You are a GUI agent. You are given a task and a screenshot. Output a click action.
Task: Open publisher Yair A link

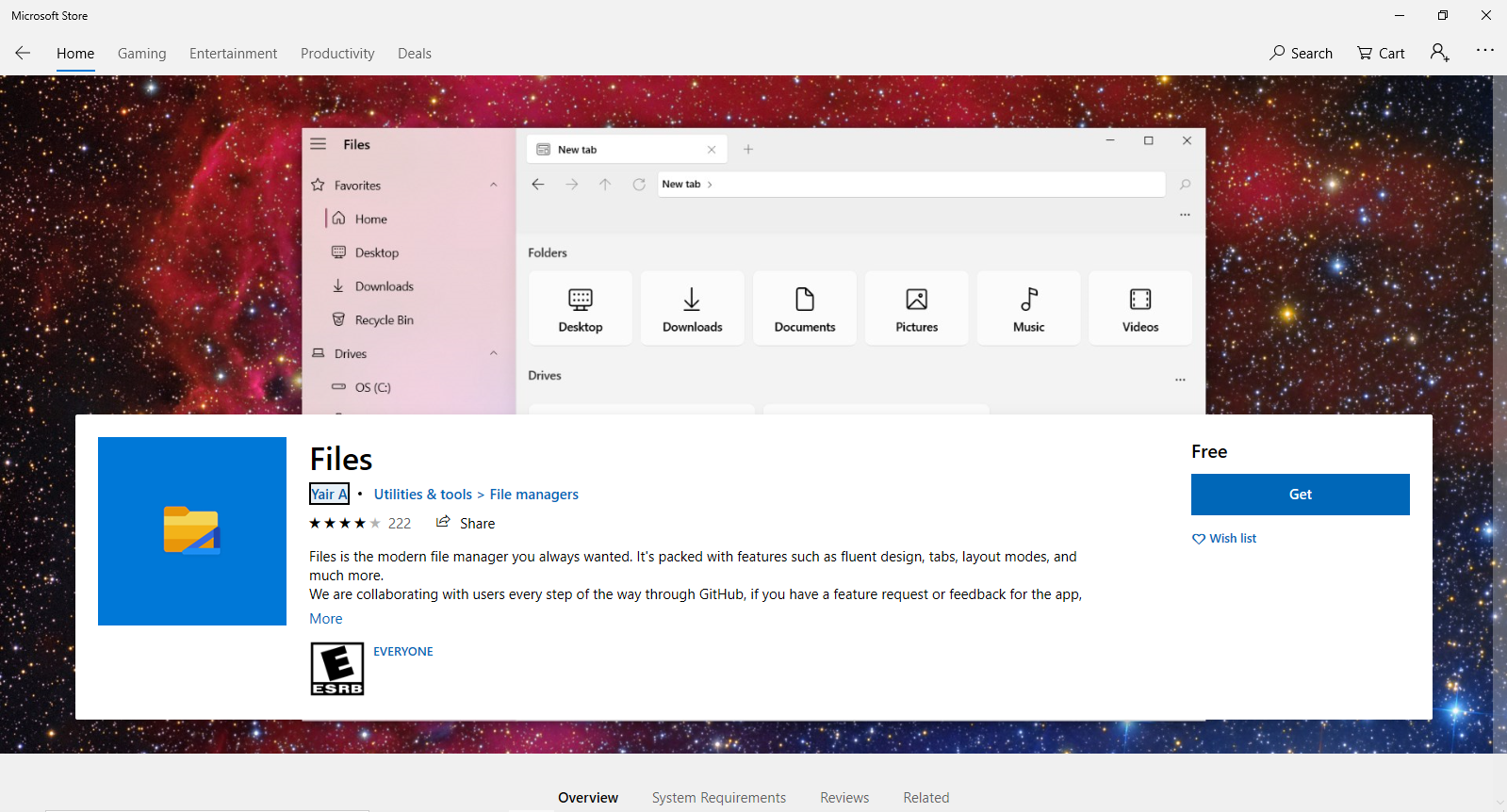tap(330, 495)
